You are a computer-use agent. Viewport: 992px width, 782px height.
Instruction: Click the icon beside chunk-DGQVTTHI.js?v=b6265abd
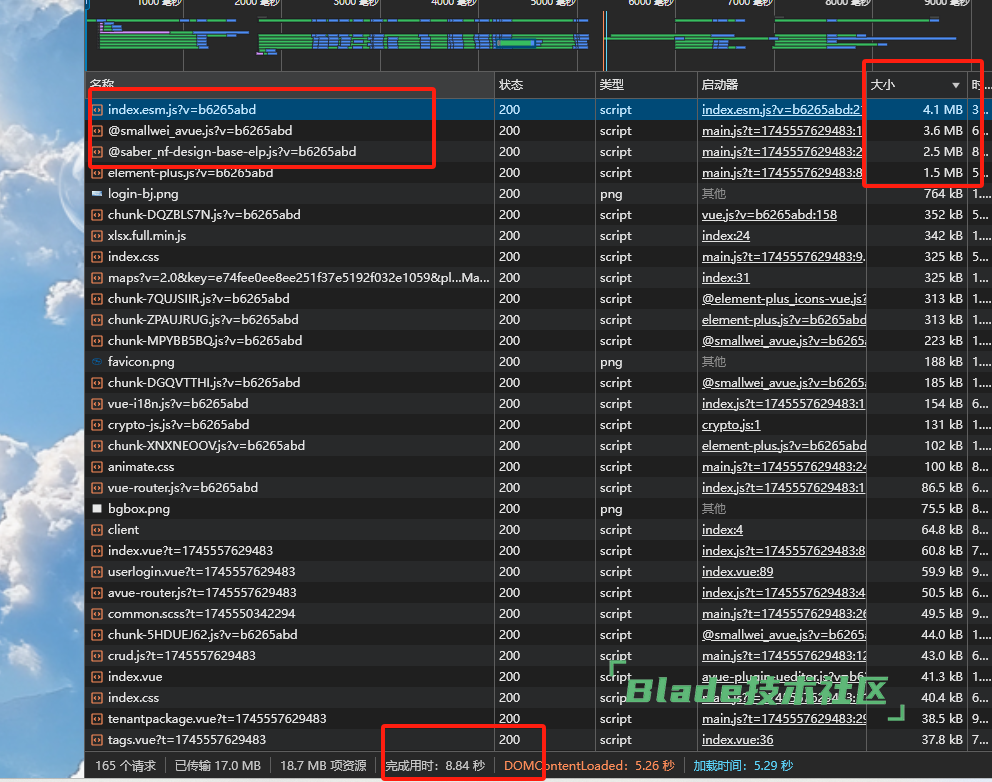97,383
